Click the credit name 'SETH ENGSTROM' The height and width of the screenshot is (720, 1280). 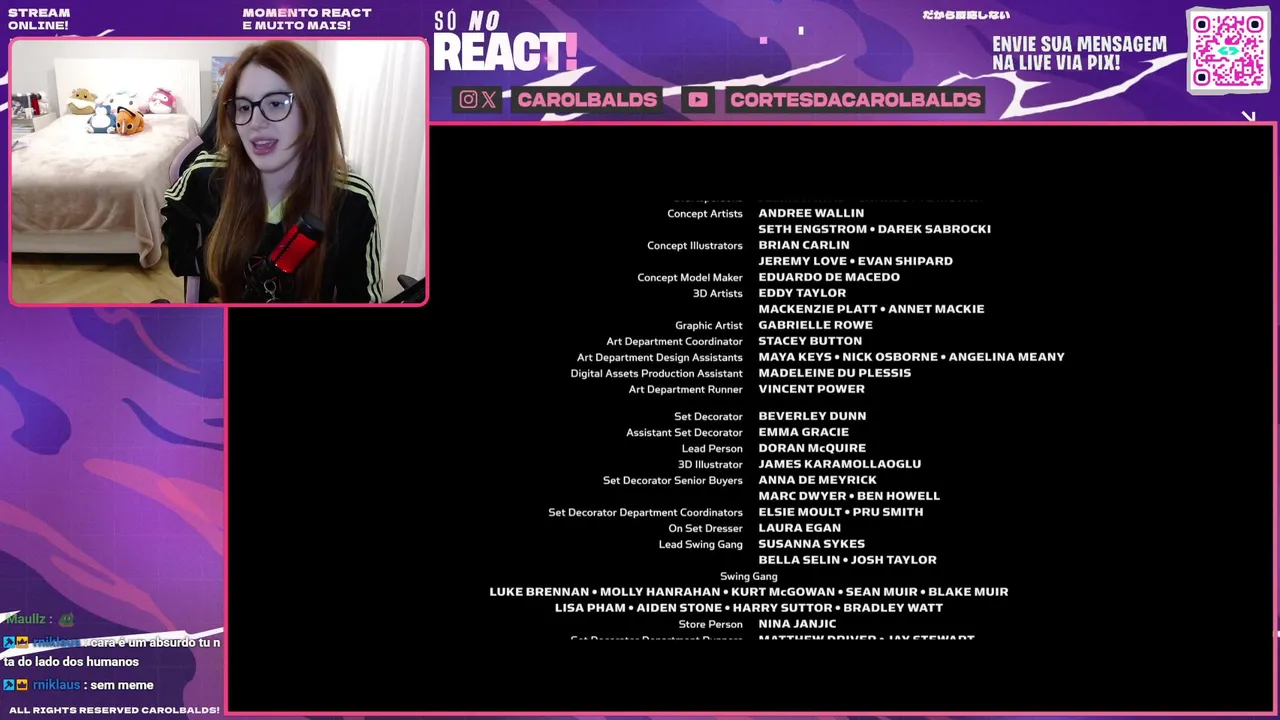(x=812, y=229)
